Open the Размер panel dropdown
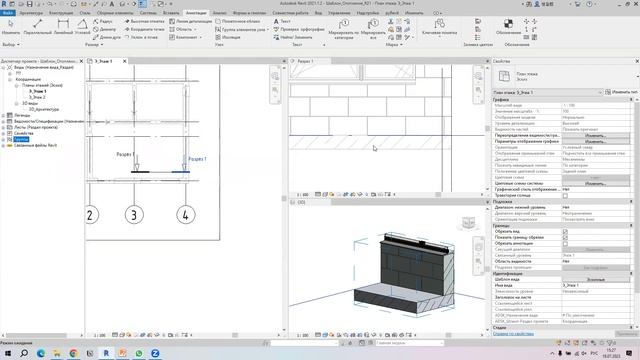The width and height of the screenshot is (640, 360). [94, 44]
